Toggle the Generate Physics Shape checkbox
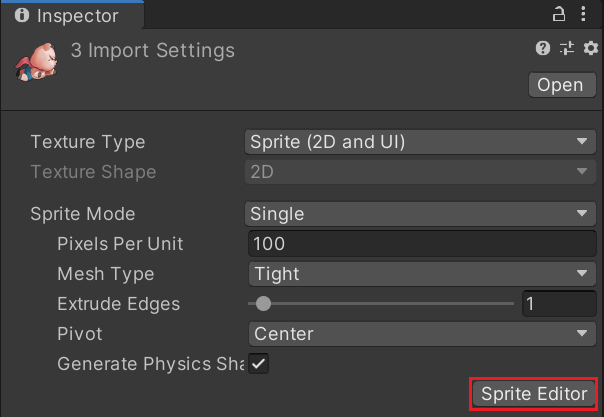The width and height of the screenshot is (604, 417). pyautogui.click(x=259, y=364)
